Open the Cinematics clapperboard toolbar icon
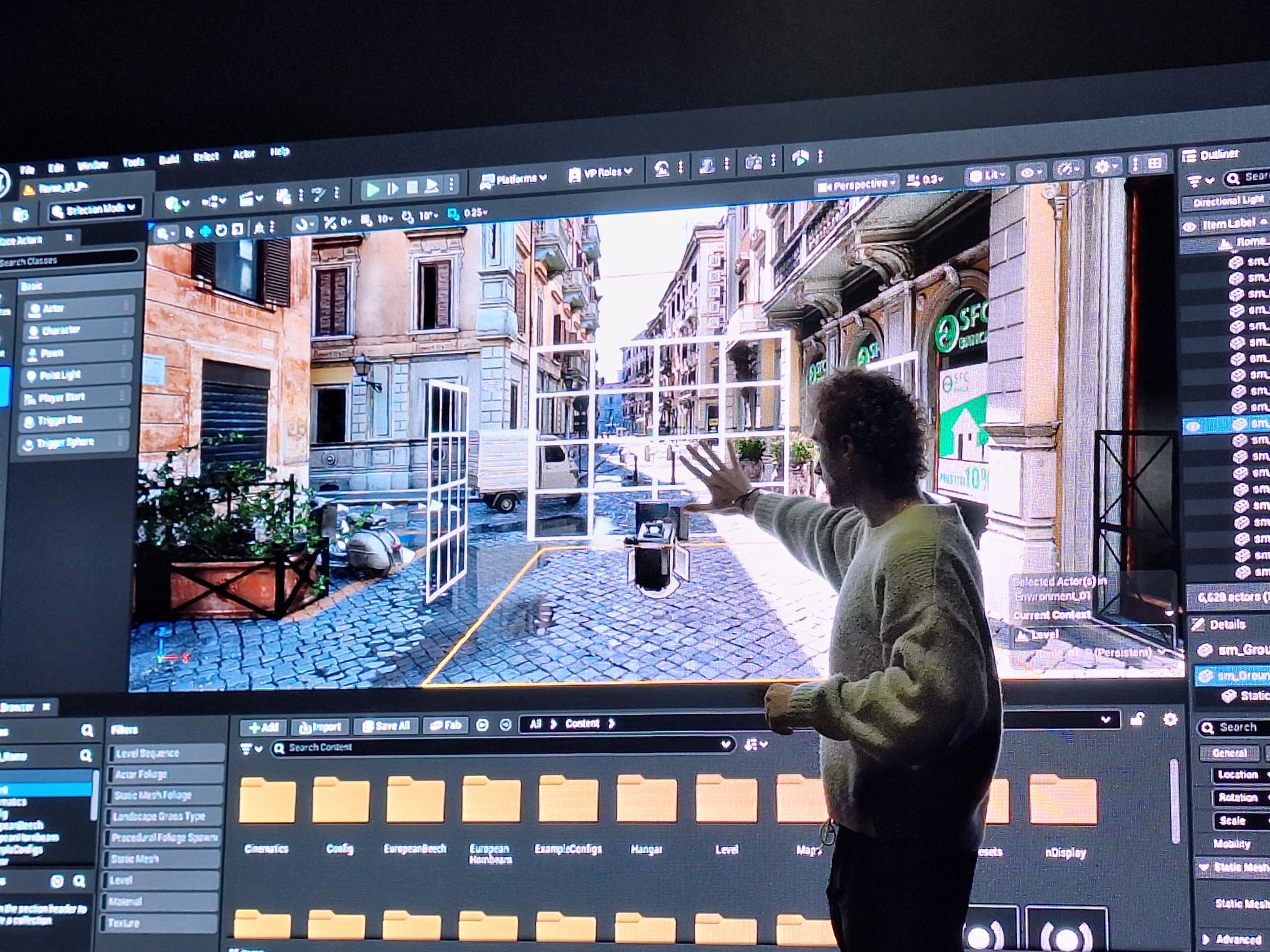Viewport: 1270px width, 952px height. (248, 200)
